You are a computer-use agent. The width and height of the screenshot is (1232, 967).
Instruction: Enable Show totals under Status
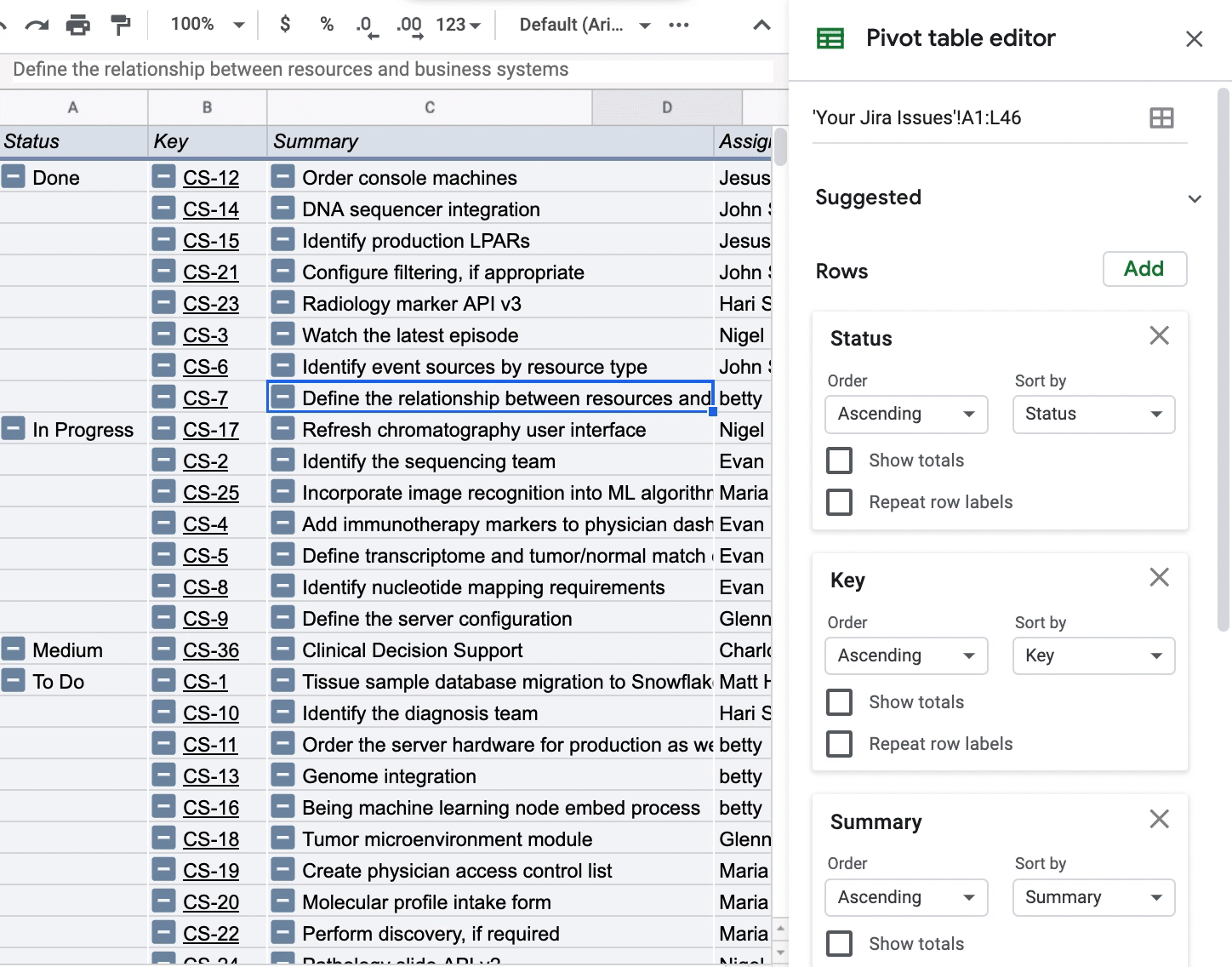840,461
